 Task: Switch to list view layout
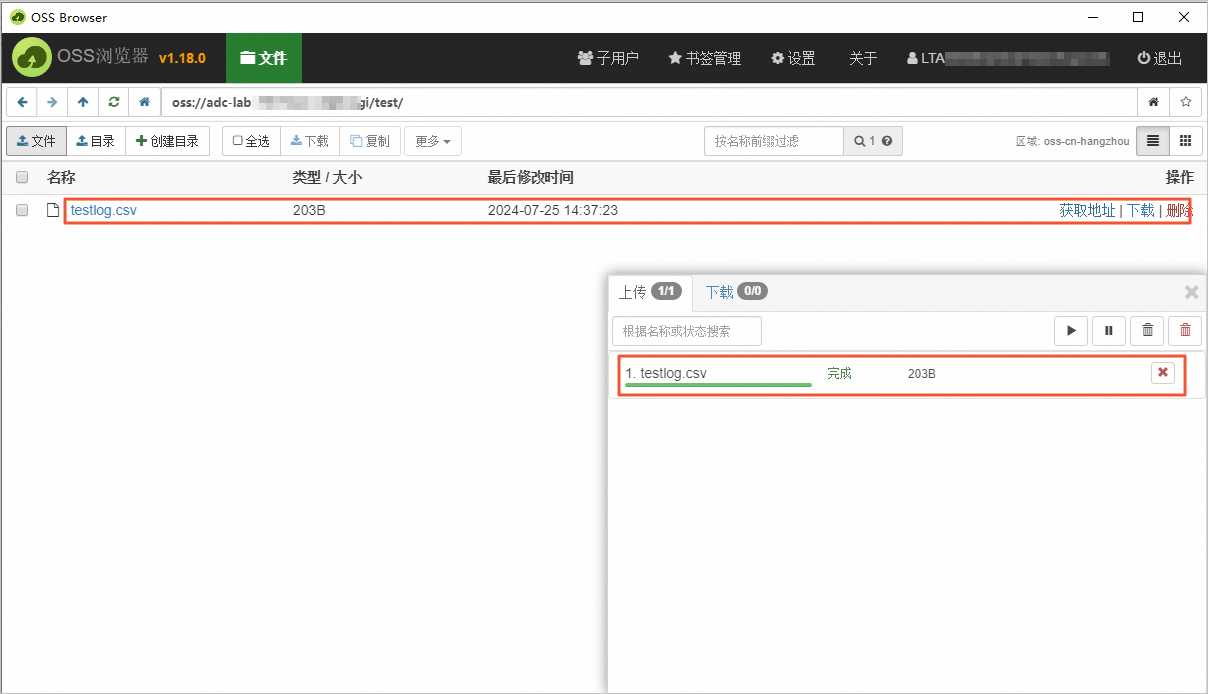click(1153, 141)
